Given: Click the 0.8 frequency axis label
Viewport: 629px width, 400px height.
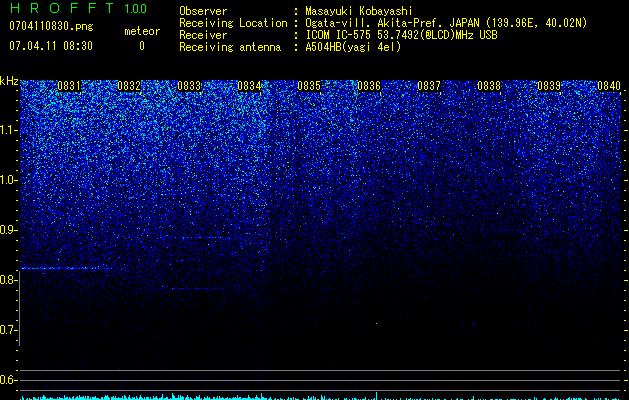Looking at the screenshot, I should (9, 280).
